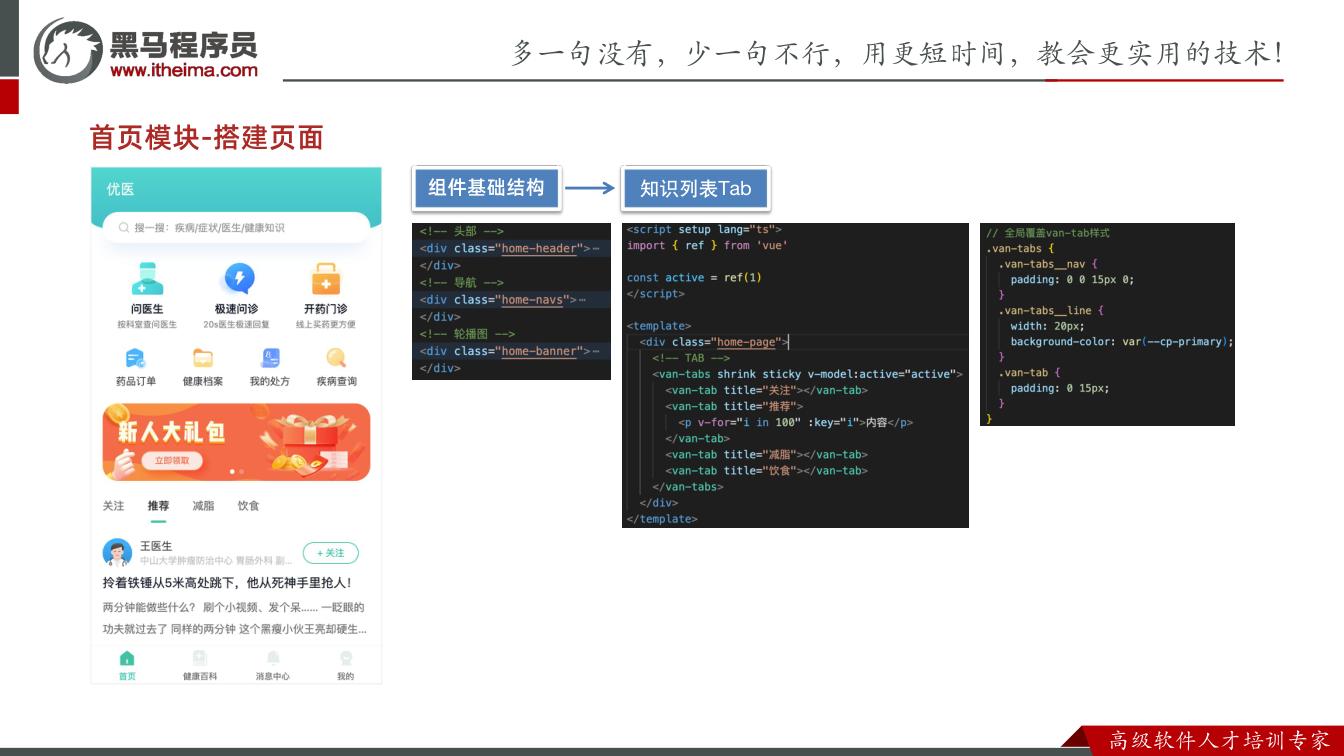Viewport: 1344px width, 756px height.
Task: Tap the 健康百科 bottom navigation icon
Action: coord(200,658)
